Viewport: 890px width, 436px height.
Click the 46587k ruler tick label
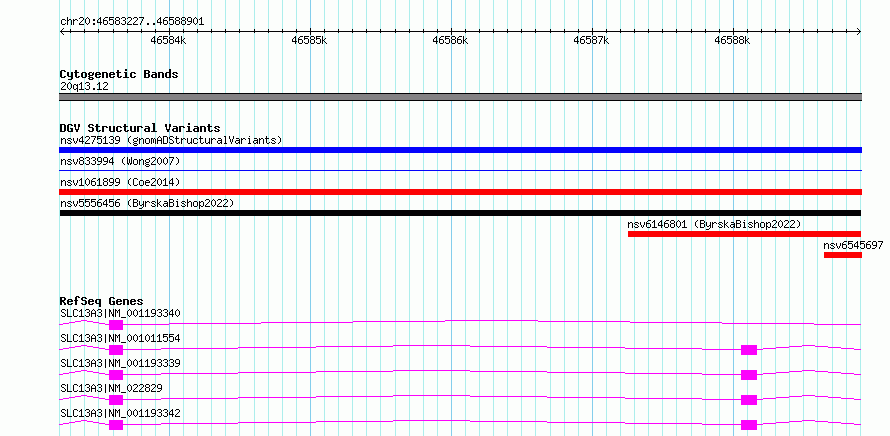[591, 40]
